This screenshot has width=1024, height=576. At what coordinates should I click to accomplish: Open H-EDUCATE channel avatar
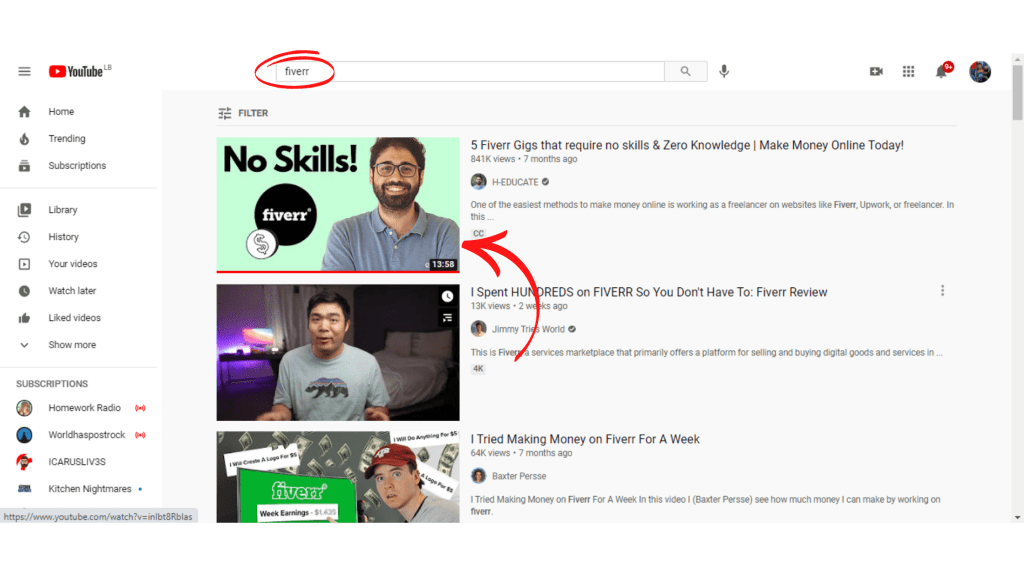click(479, 182)
